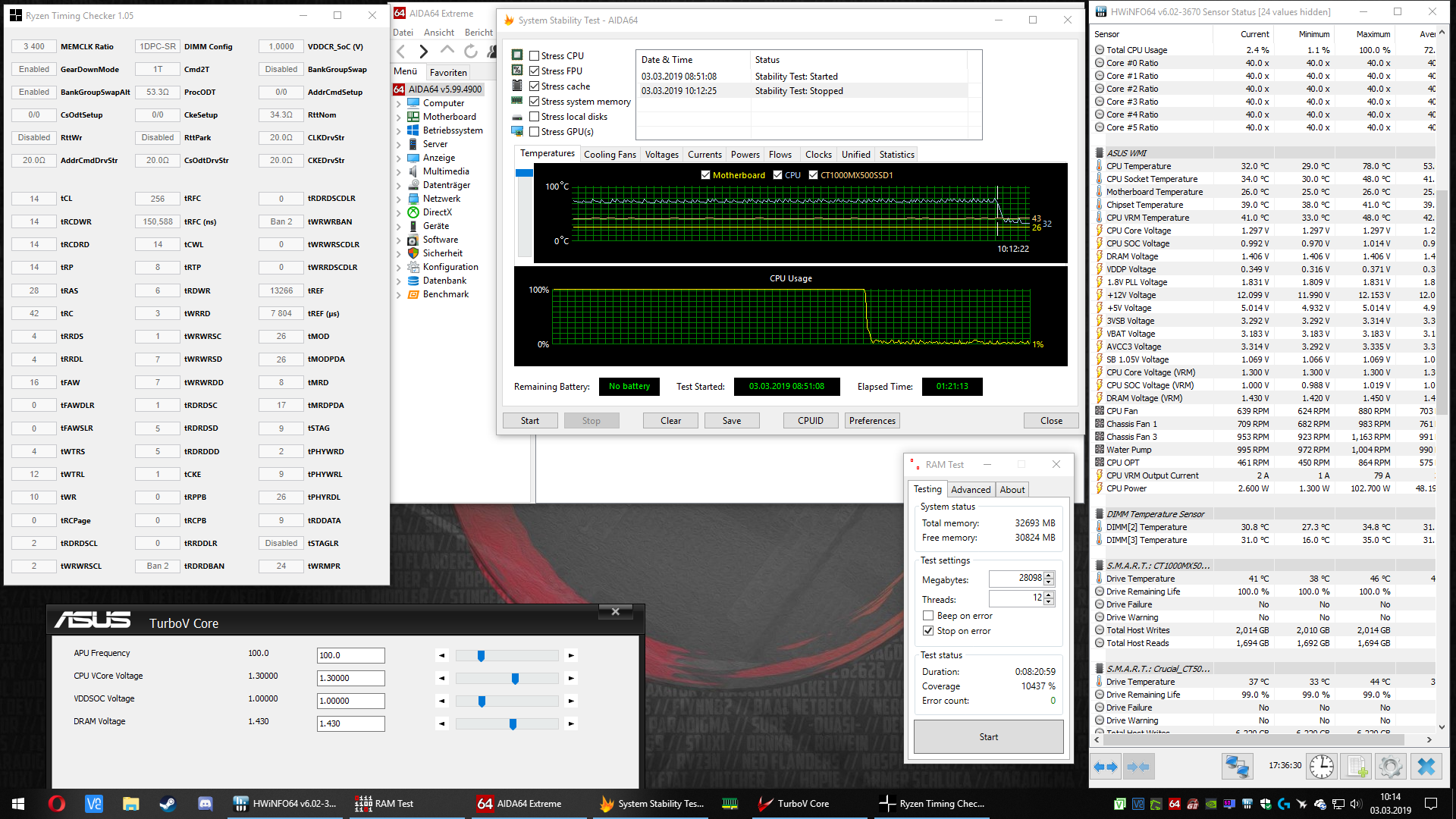Click the DRAM Voltage input field
This screenshot has width=1456, height=819.
[350, 723]
